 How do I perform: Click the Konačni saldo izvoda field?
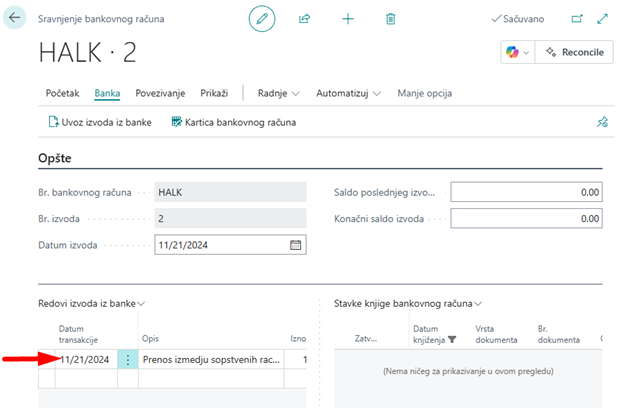[x=526, y=218]
